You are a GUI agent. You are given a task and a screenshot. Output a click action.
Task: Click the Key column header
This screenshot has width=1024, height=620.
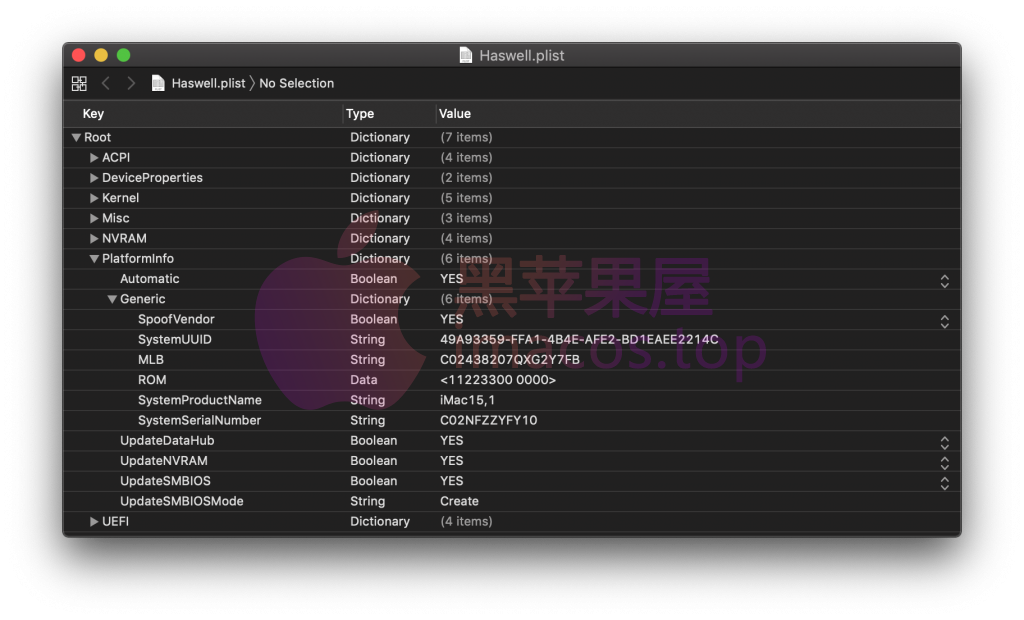tap(93, 114)
